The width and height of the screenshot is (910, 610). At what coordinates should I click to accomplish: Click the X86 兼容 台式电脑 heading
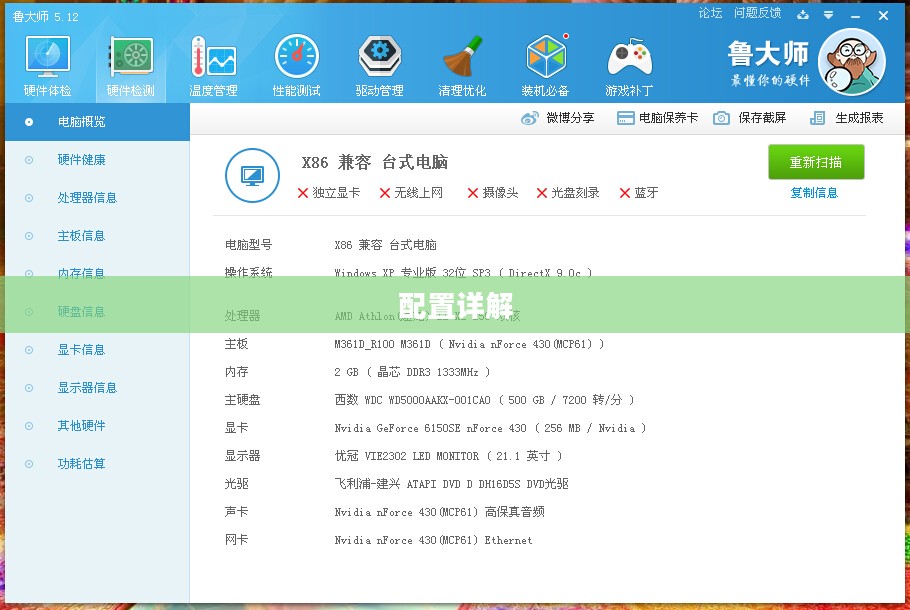375,163
